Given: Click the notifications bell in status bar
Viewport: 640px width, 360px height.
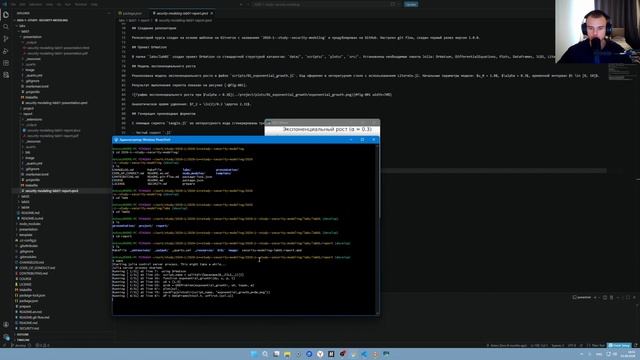Looking at the screenshot, I should click(x=635, y=345).
